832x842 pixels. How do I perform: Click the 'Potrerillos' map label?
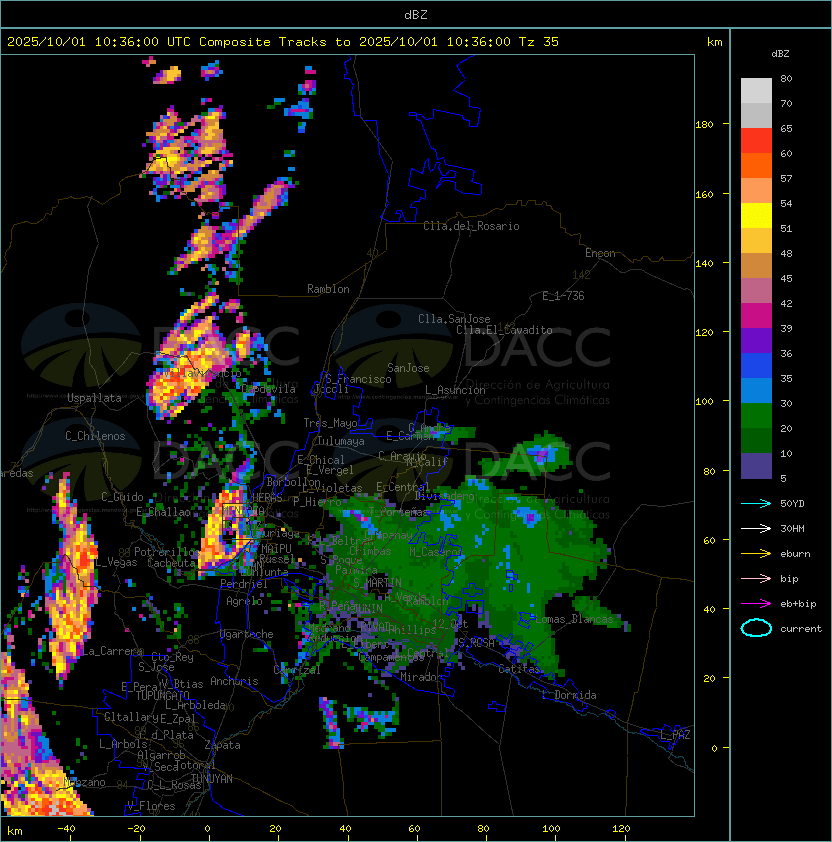[x=168, y=552]
